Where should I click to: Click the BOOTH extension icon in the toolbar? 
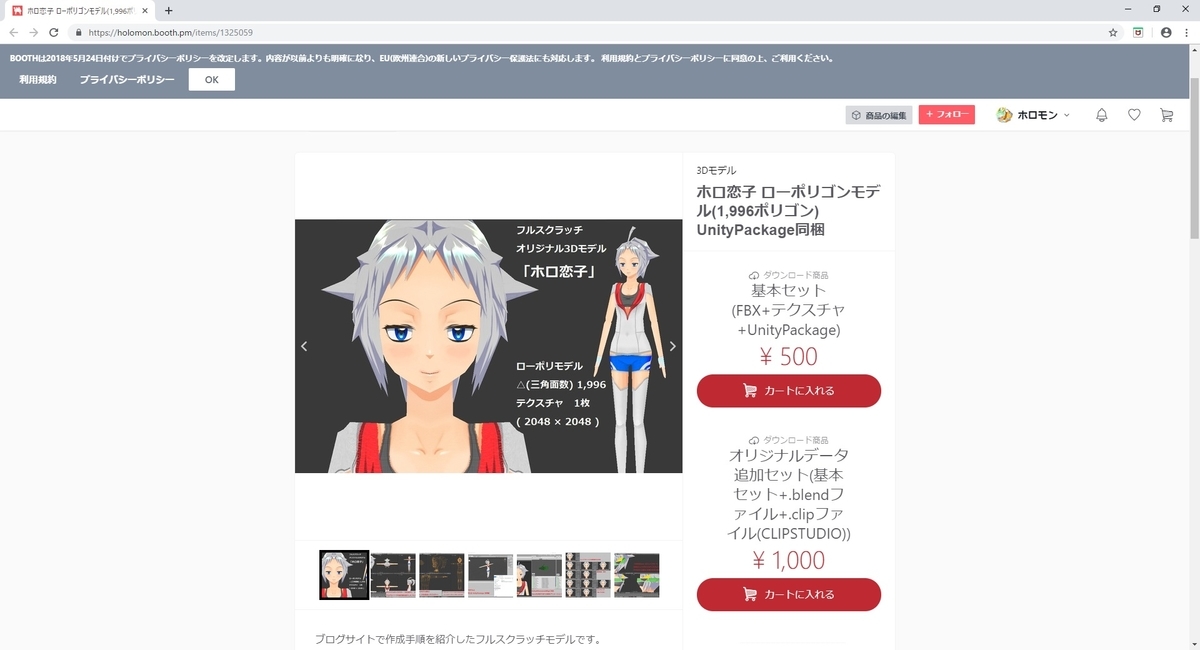tap(1138, 32)
